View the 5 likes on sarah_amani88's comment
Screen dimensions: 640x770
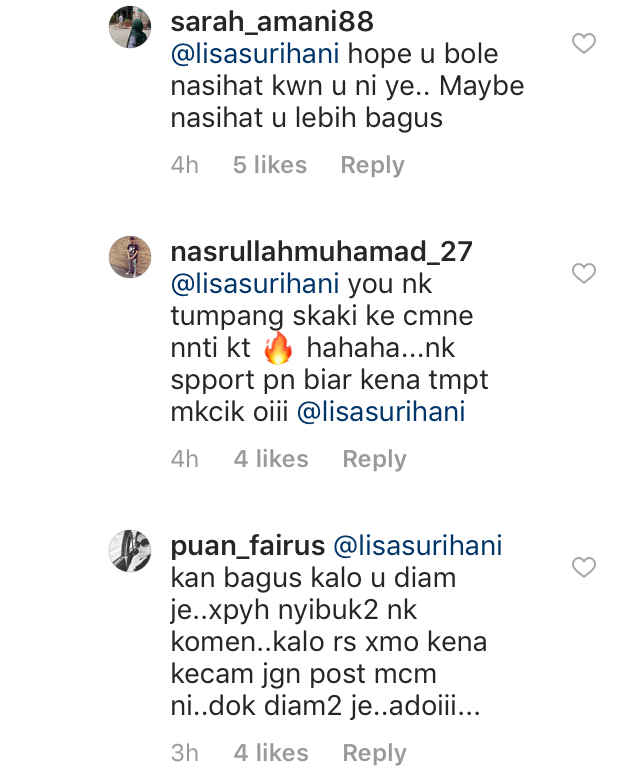pos(269,166)
